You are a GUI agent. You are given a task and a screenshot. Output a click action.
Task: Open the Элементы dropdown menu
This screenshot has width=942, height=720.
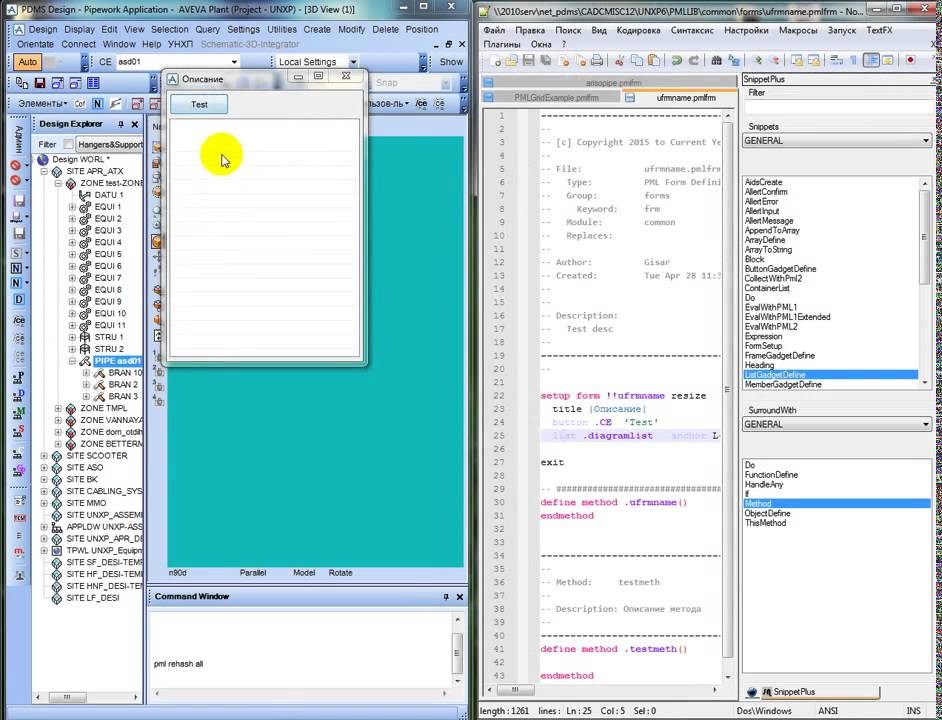coord(42,103)
